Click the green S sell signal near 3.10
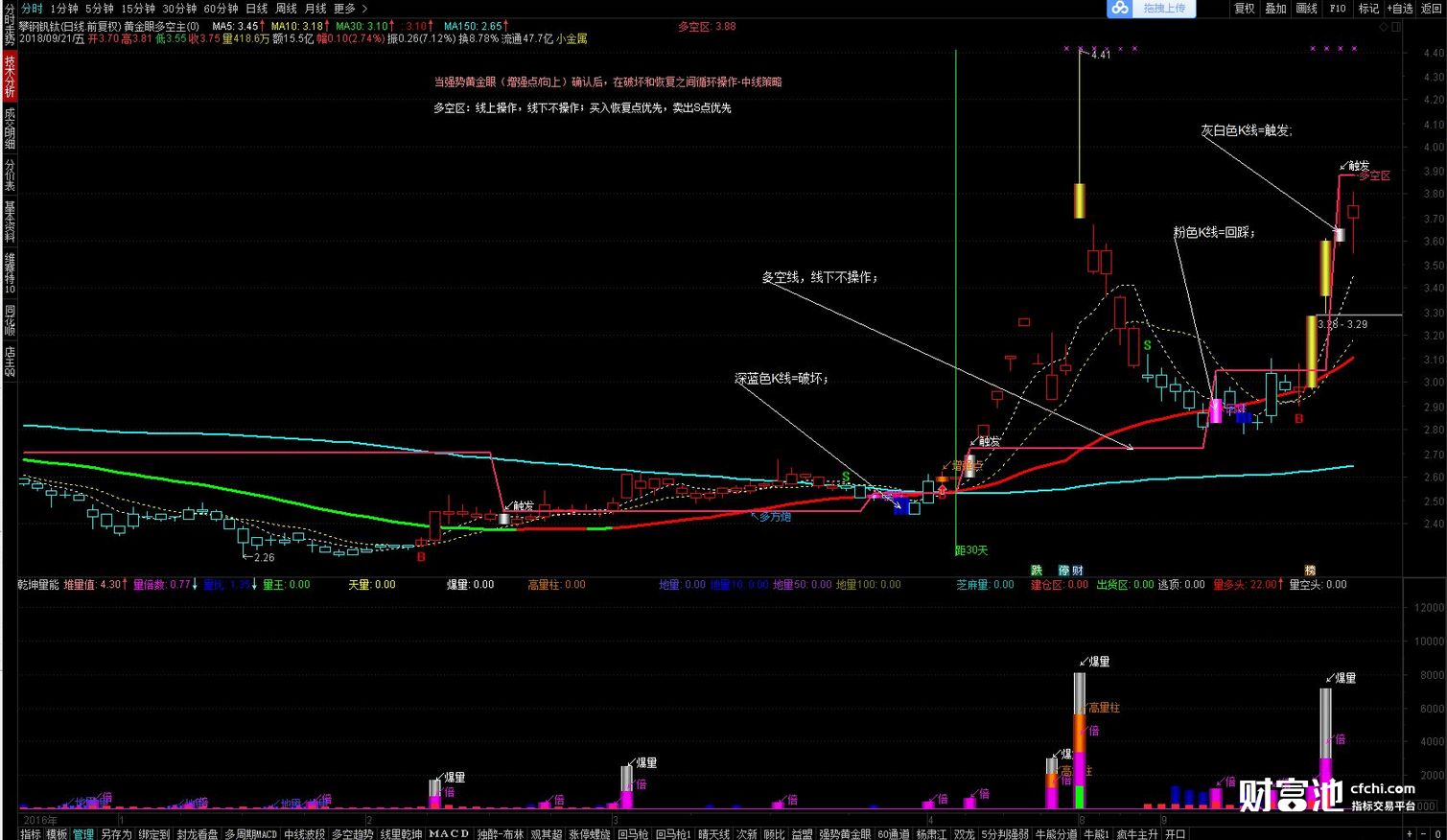The height and width of the screenshot is (840, 1447). 1147,345
